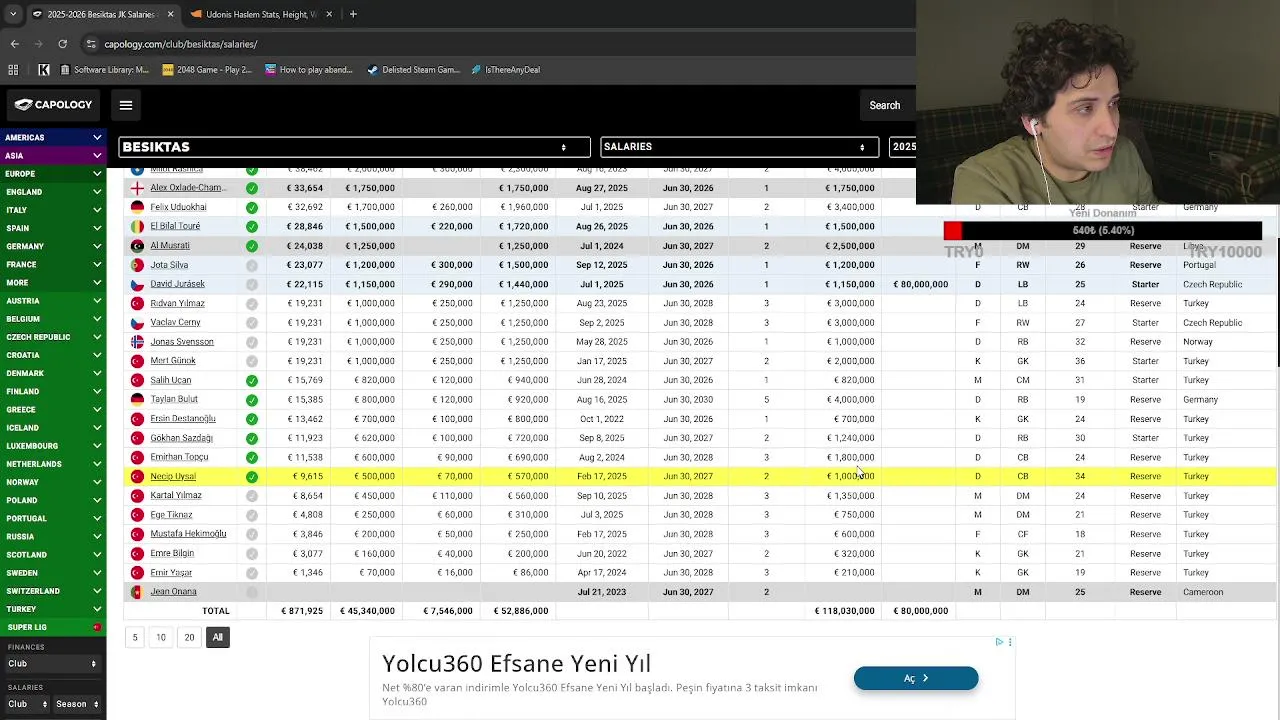Open the 2025 season selector
Screen dimensions: 1280x720
tap(903, 147)
